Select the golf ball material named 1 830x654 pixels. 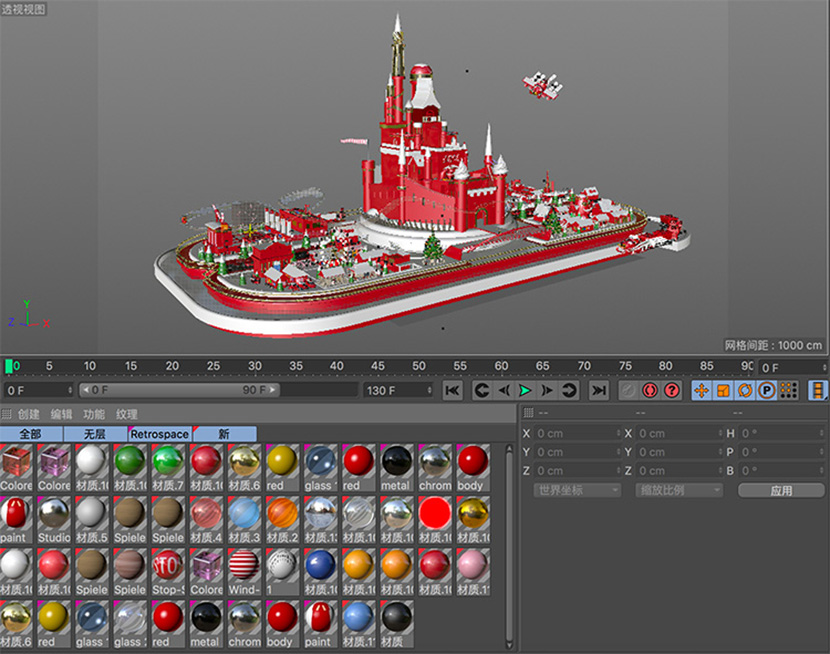[x=282, y=571]
